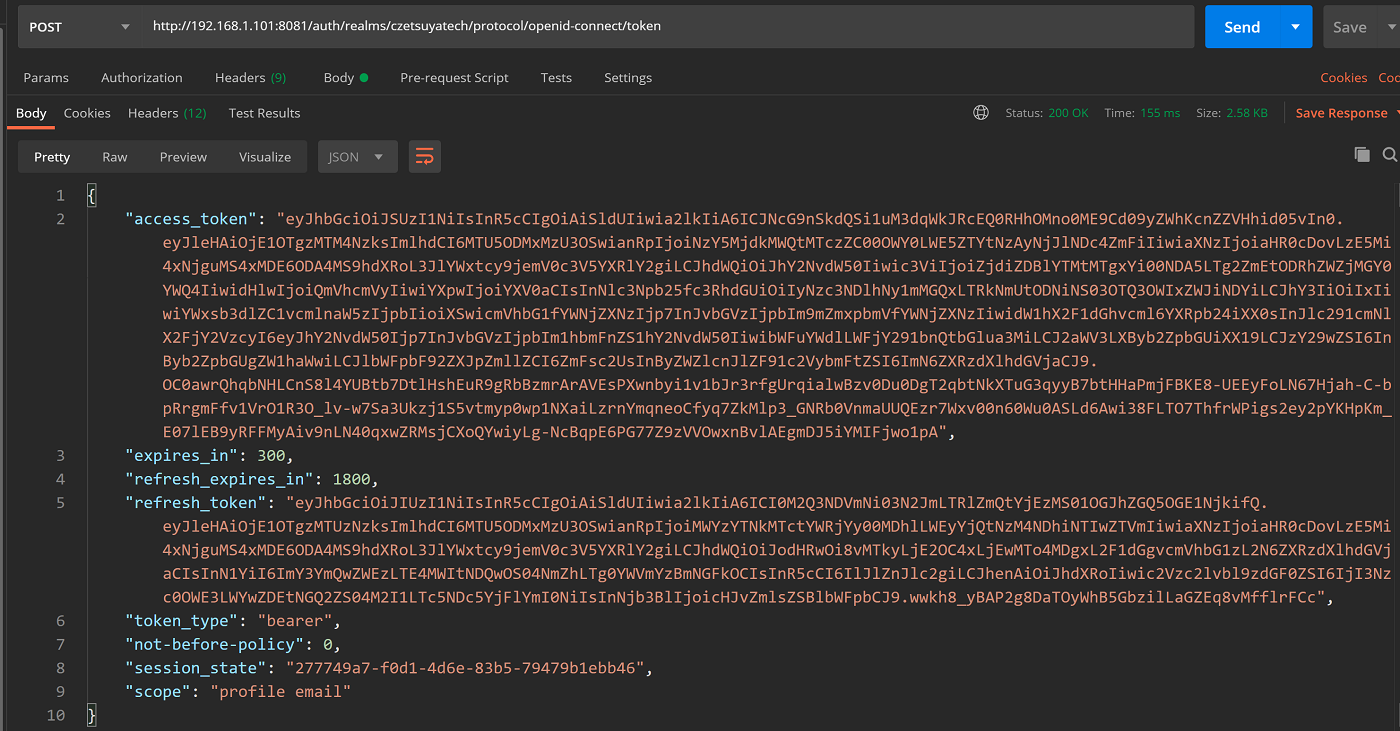Toggle line wrapping in response viewer
1400x731 pixels.
(424, 156)
